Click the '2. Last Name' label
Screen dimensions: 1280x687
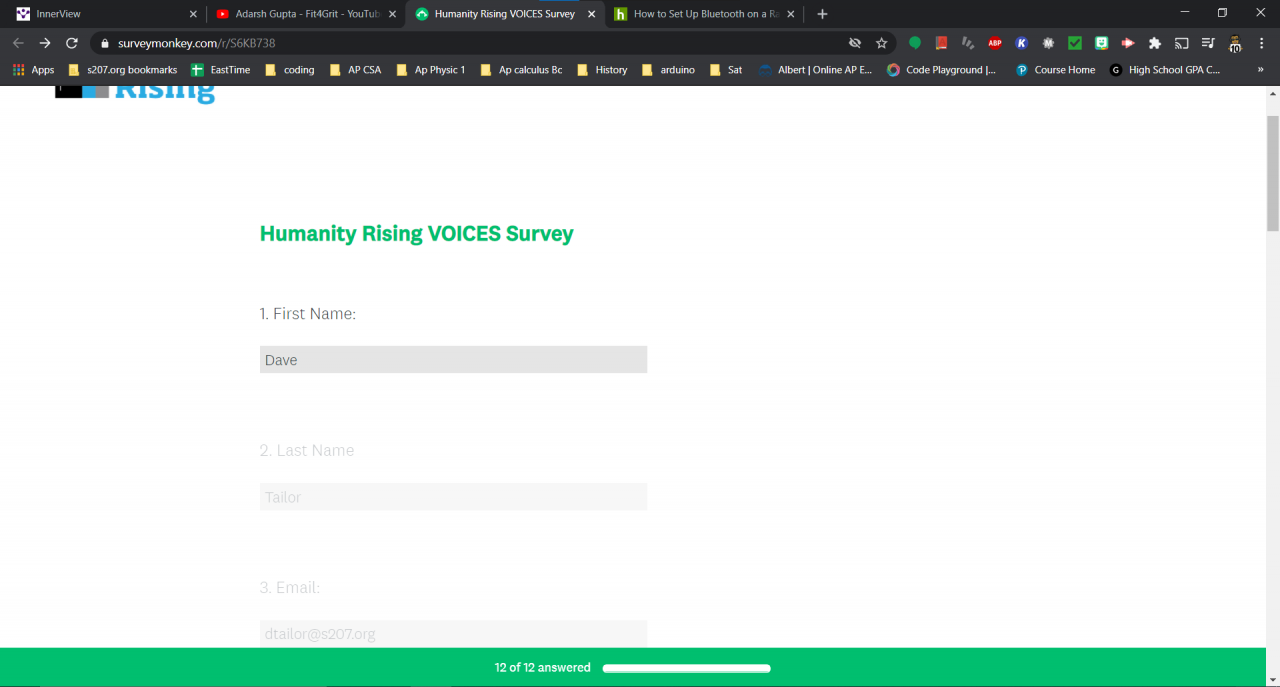[x=307, y=451]
